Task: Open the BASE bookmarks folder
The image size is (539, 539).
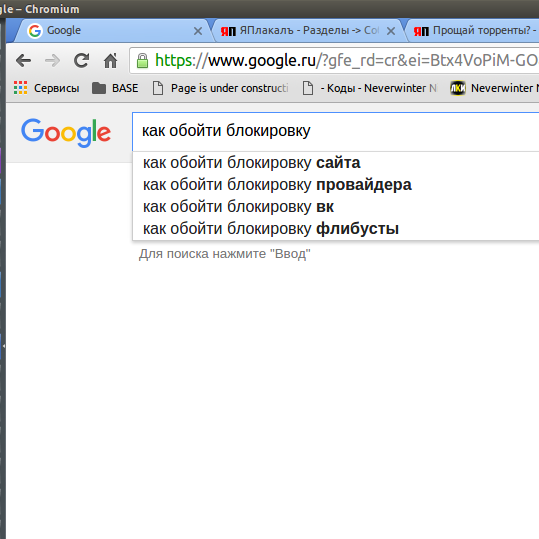Action: [115, 88]
